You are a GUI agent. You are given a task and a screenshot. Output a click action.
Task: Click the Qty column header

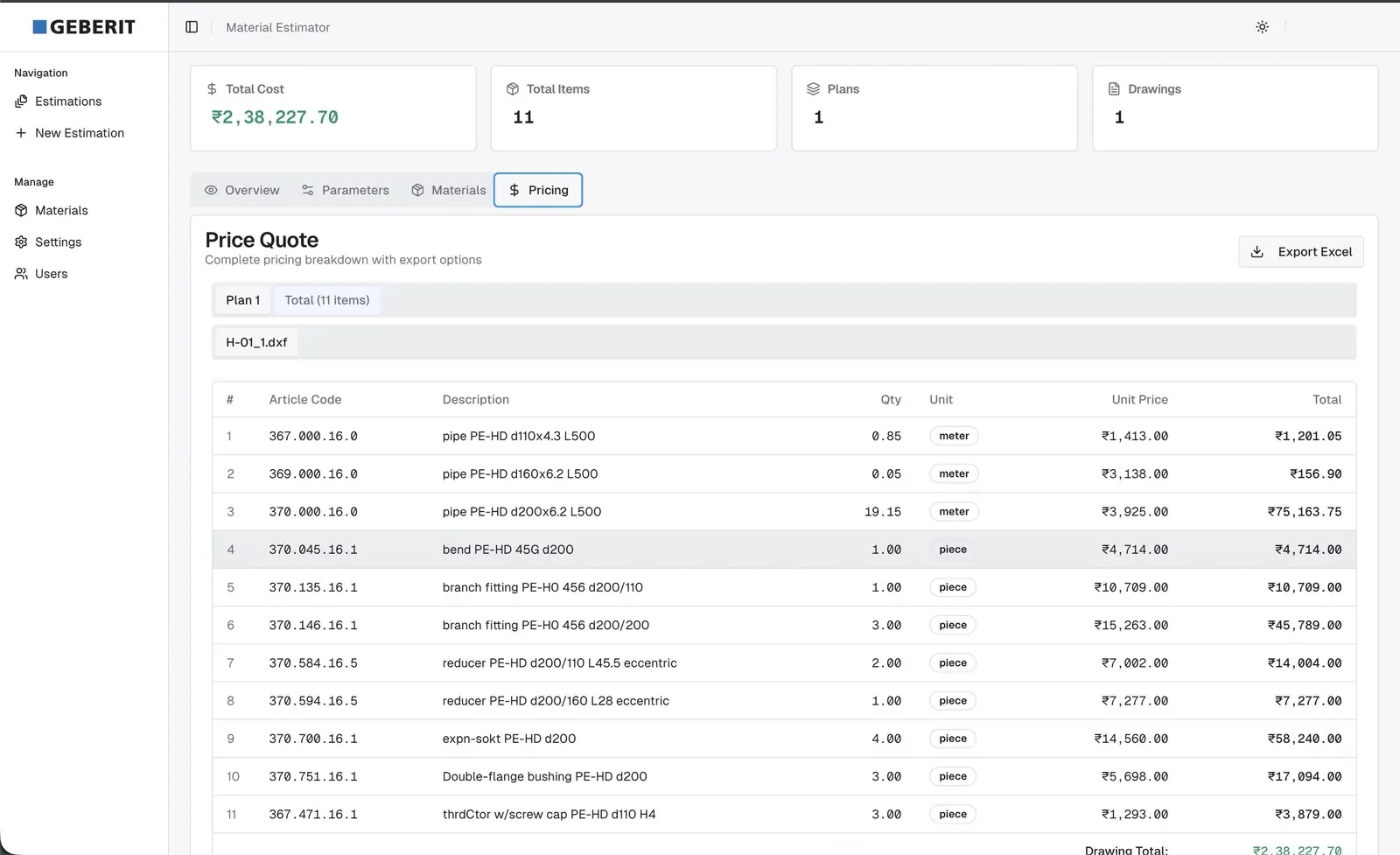891,400
